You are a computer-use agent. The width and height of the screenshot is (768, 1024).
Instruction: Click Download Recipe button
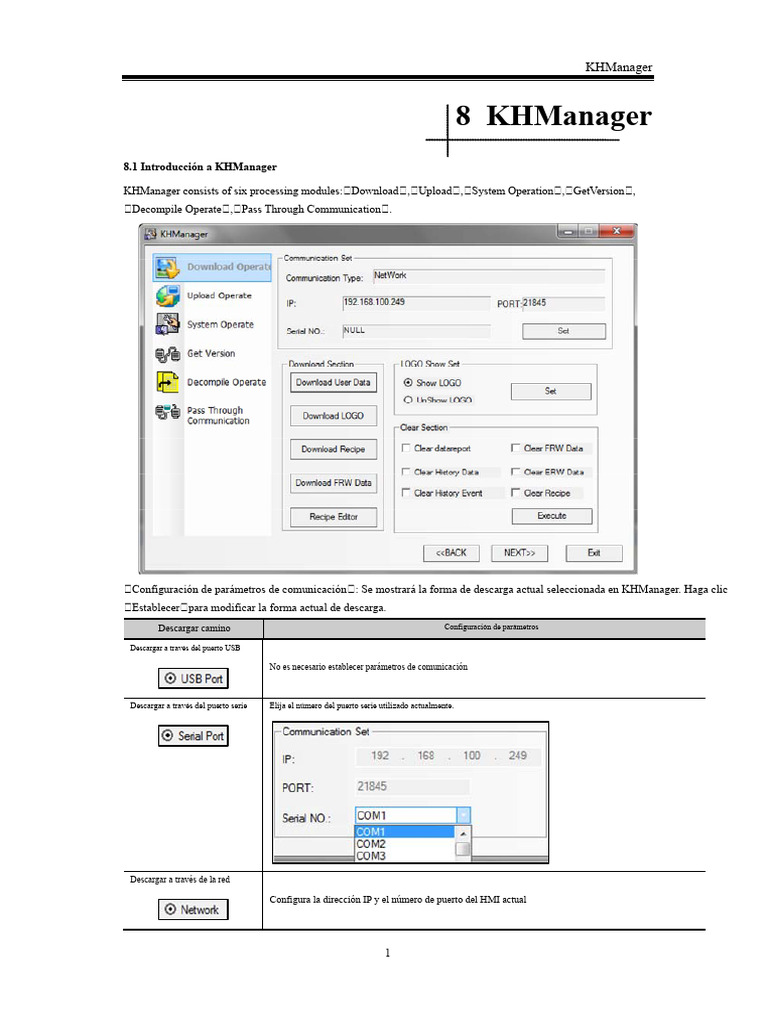tap(333, 449)
